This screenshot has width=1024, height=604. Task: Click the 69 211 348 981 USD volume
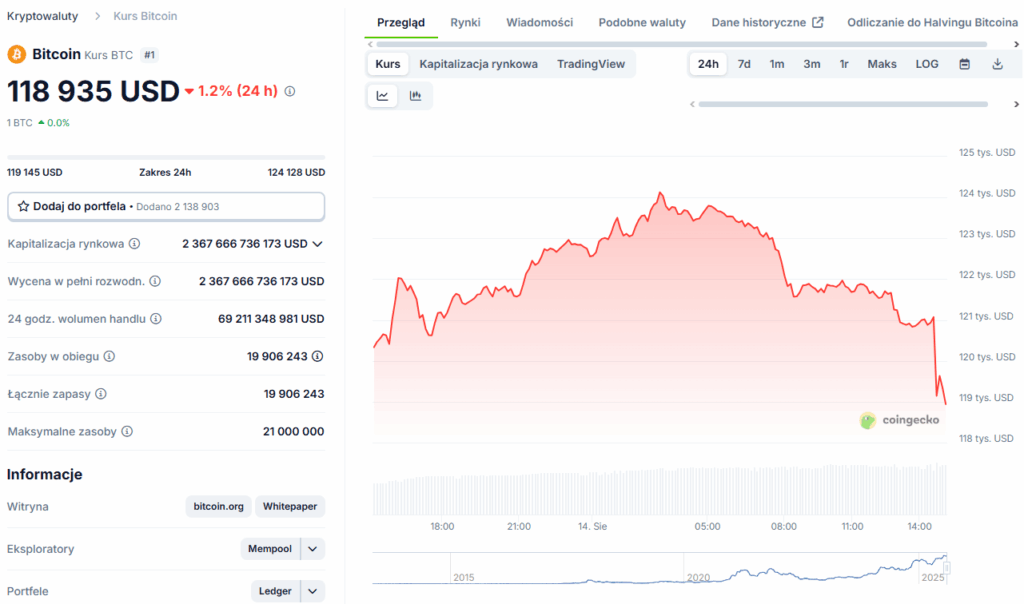(271, 319)
